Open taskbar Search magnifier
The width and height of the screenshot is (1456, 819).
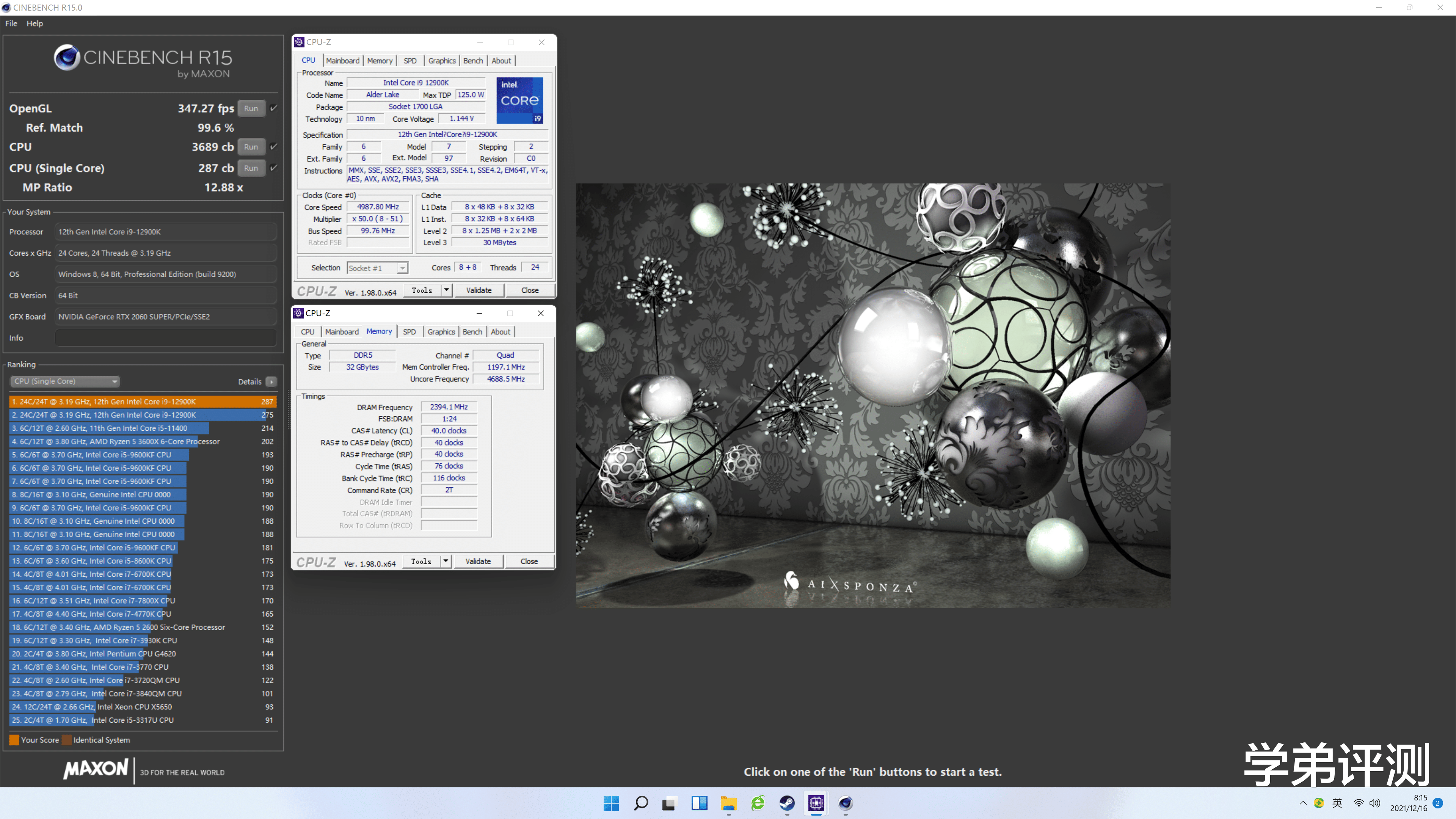tap(640, 803)
